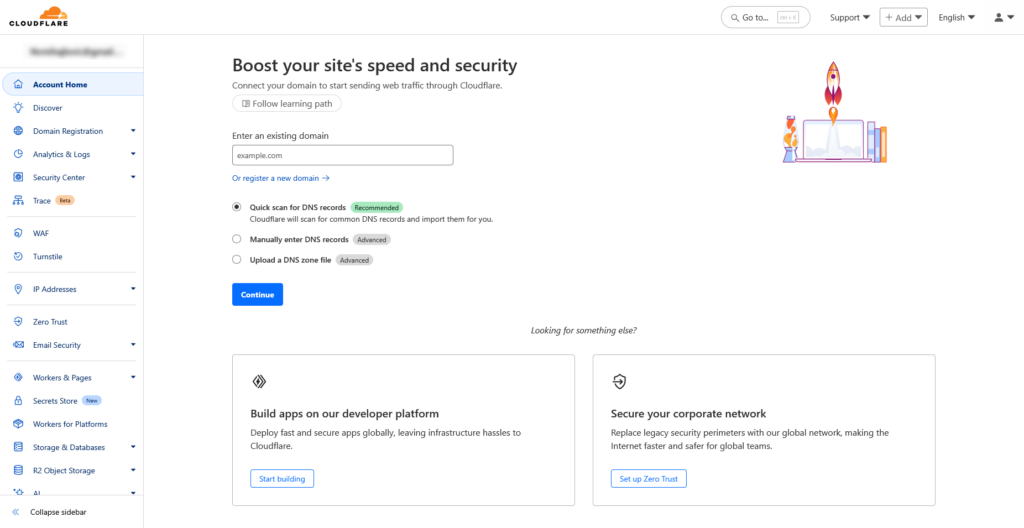The width and height of the screenshot is (1024, 528).
Task: Click the existing domain input field
Action: point(343,156)
